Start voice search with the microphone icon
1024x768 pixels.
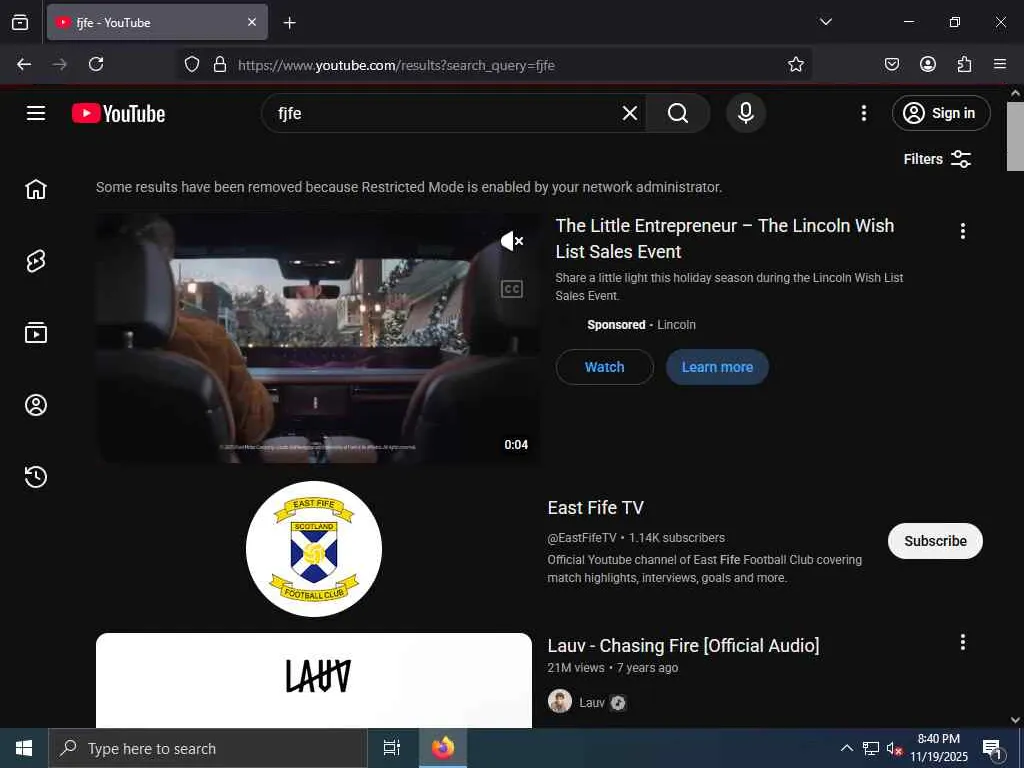pyautogui.click(x=746, y=114)
